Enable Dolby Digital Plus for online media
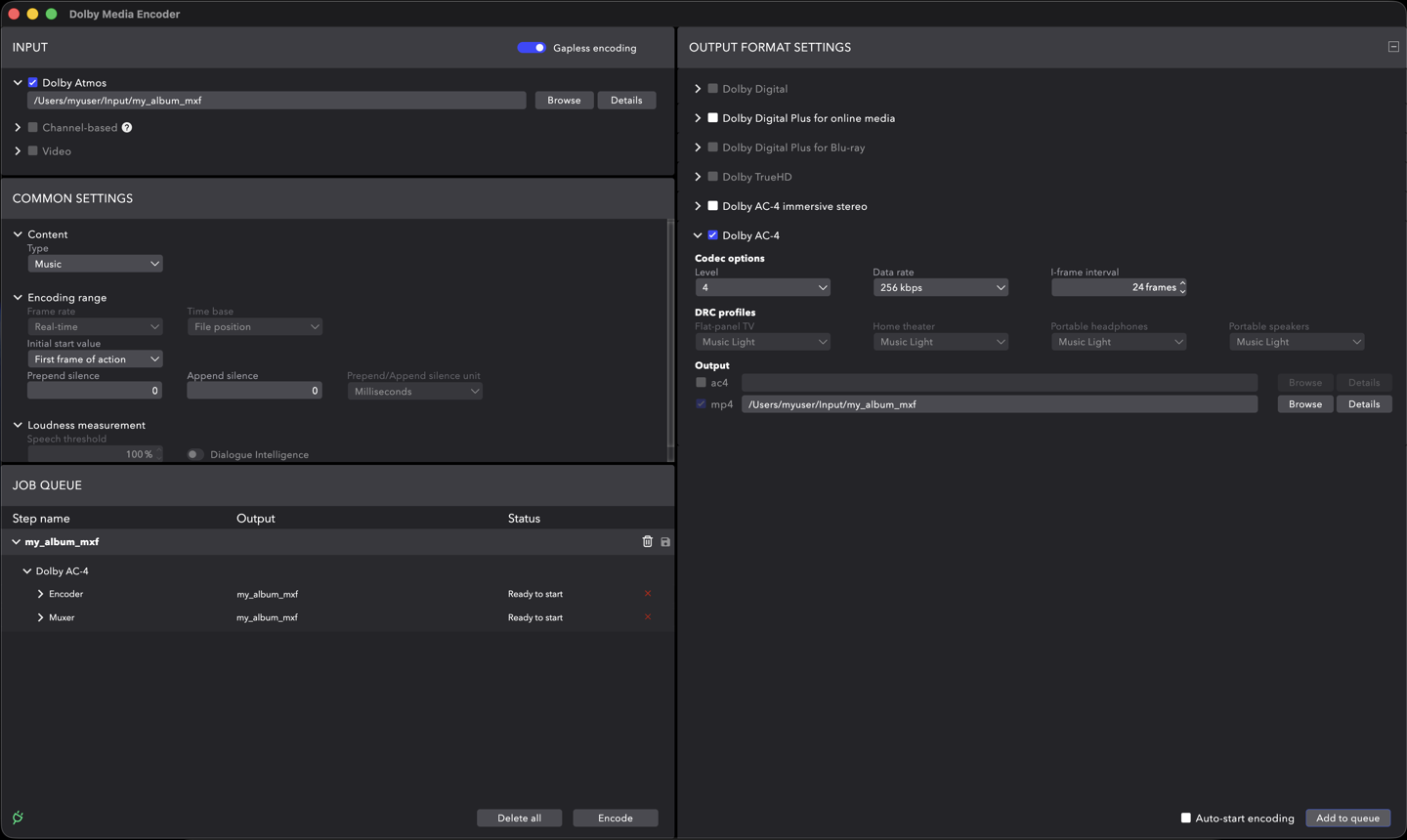 tap(713, 118)
